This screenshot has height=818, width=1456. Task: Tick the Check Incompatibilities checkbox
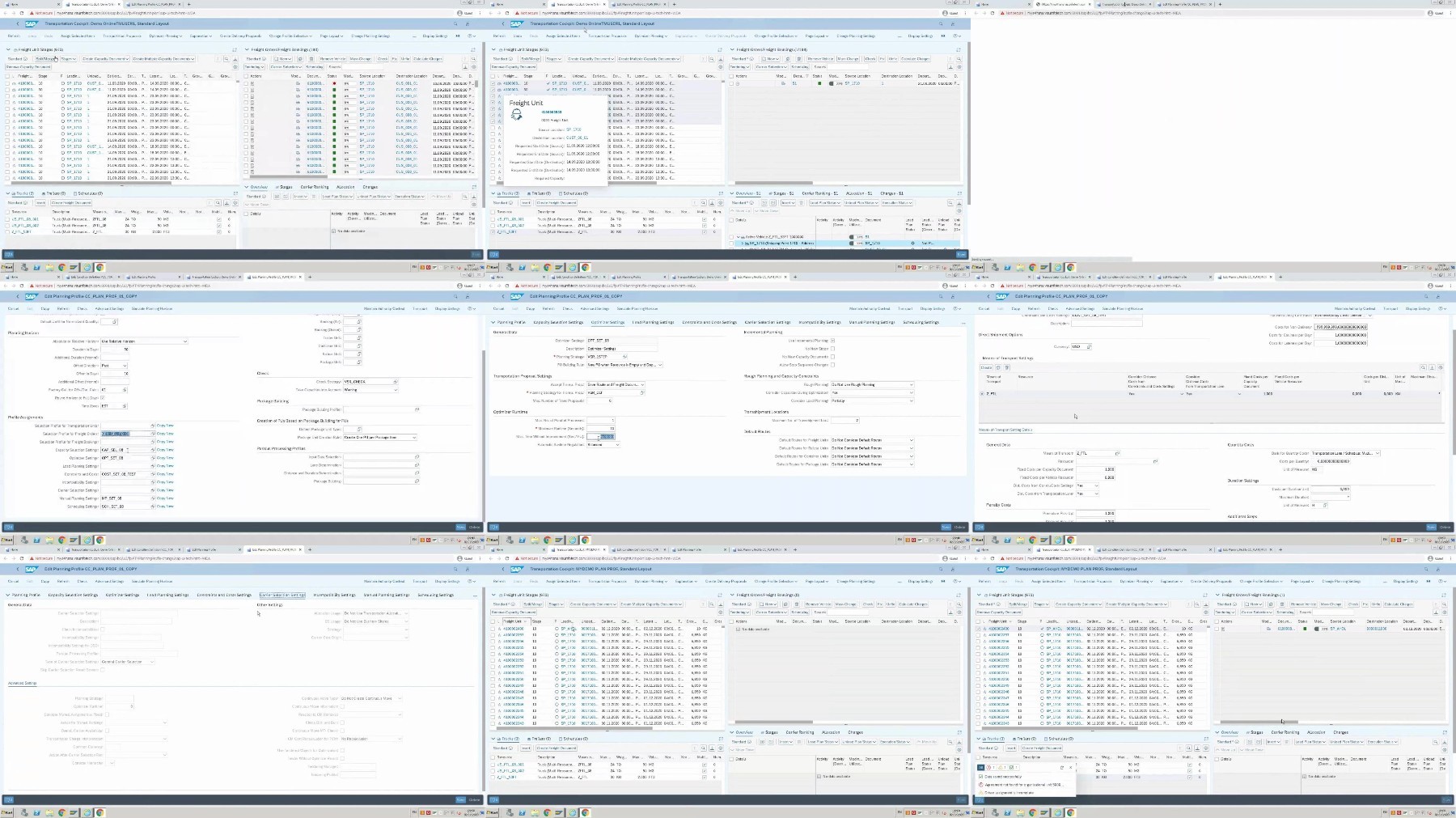coord(103,629)
